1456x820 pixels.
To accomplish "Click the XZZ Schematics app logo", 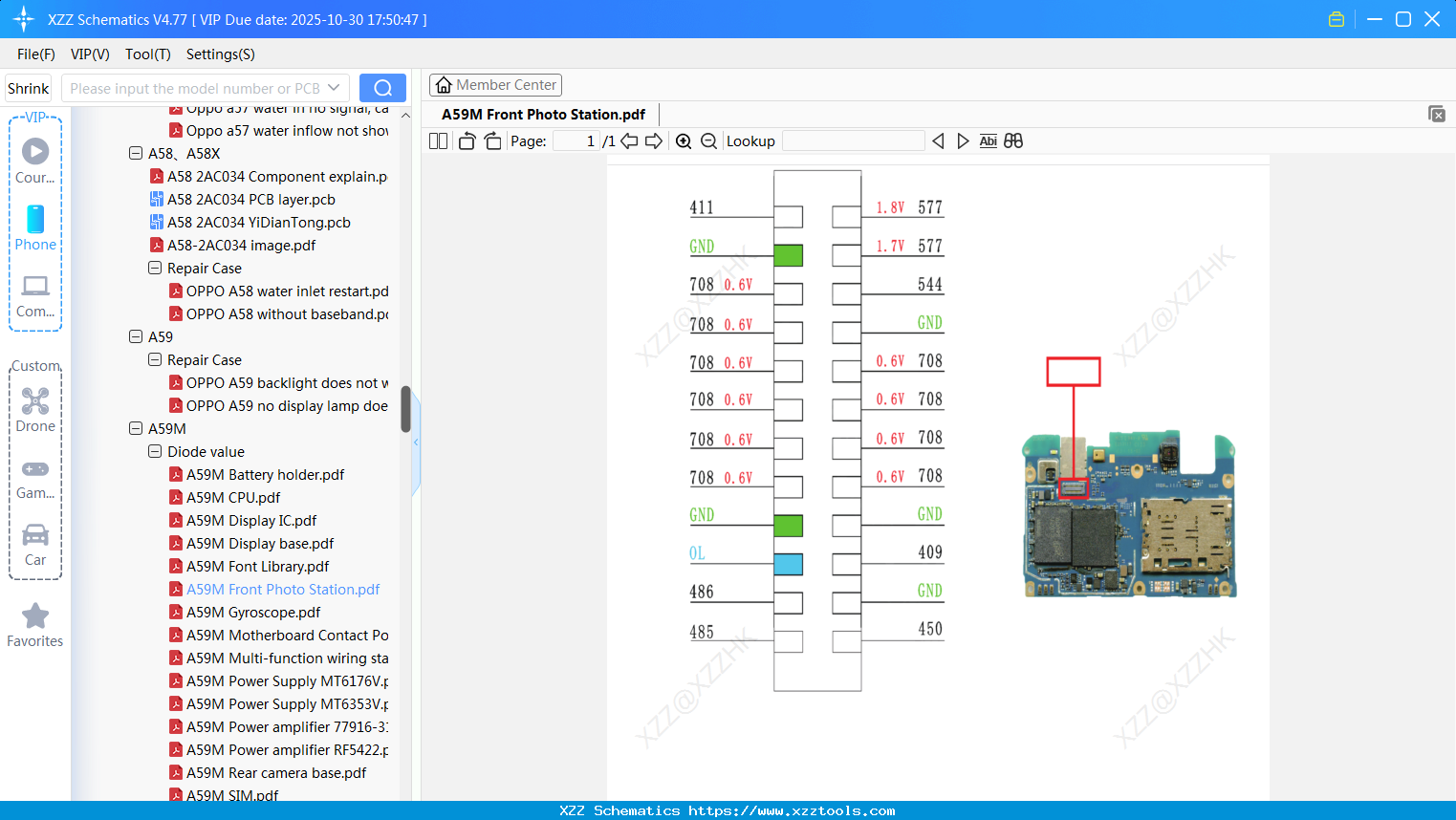I will point(23,19).
